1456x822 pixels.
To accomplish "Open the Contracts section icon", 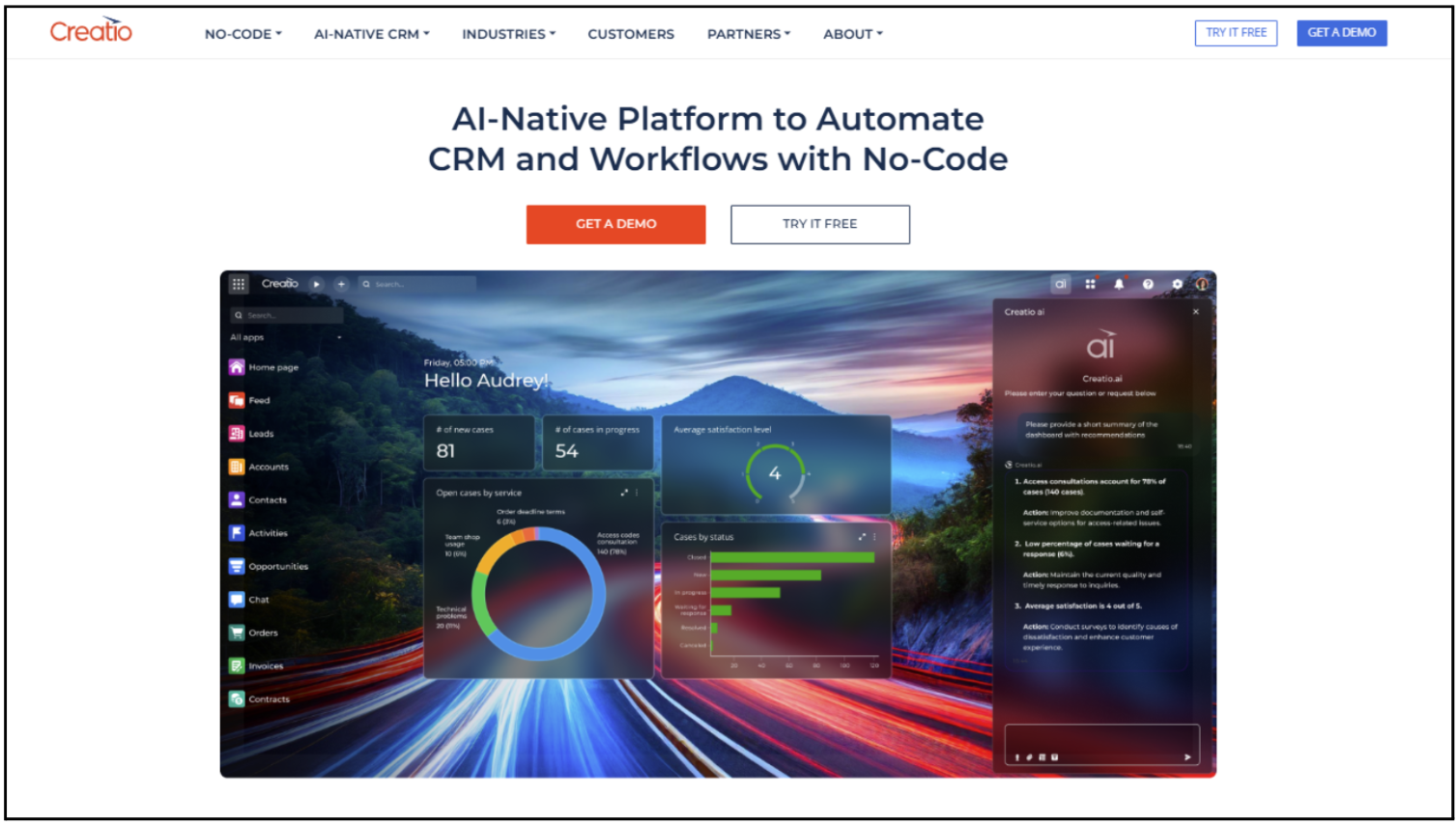I will 237,698.
